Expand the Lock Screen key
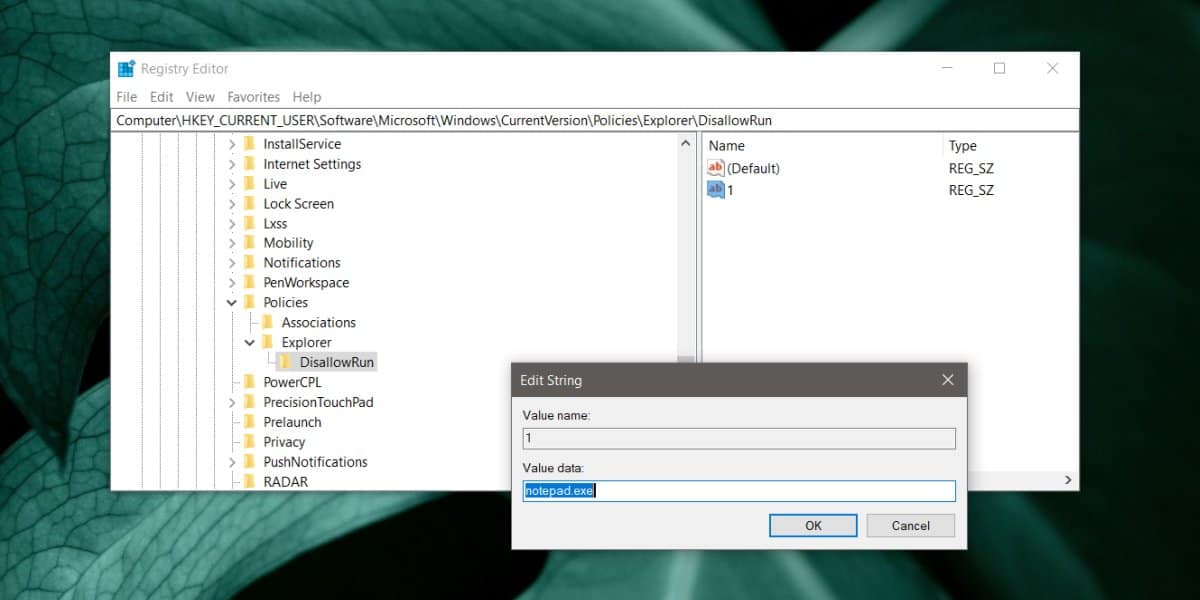Viewport: 1200px width, 600px height. 232,203
